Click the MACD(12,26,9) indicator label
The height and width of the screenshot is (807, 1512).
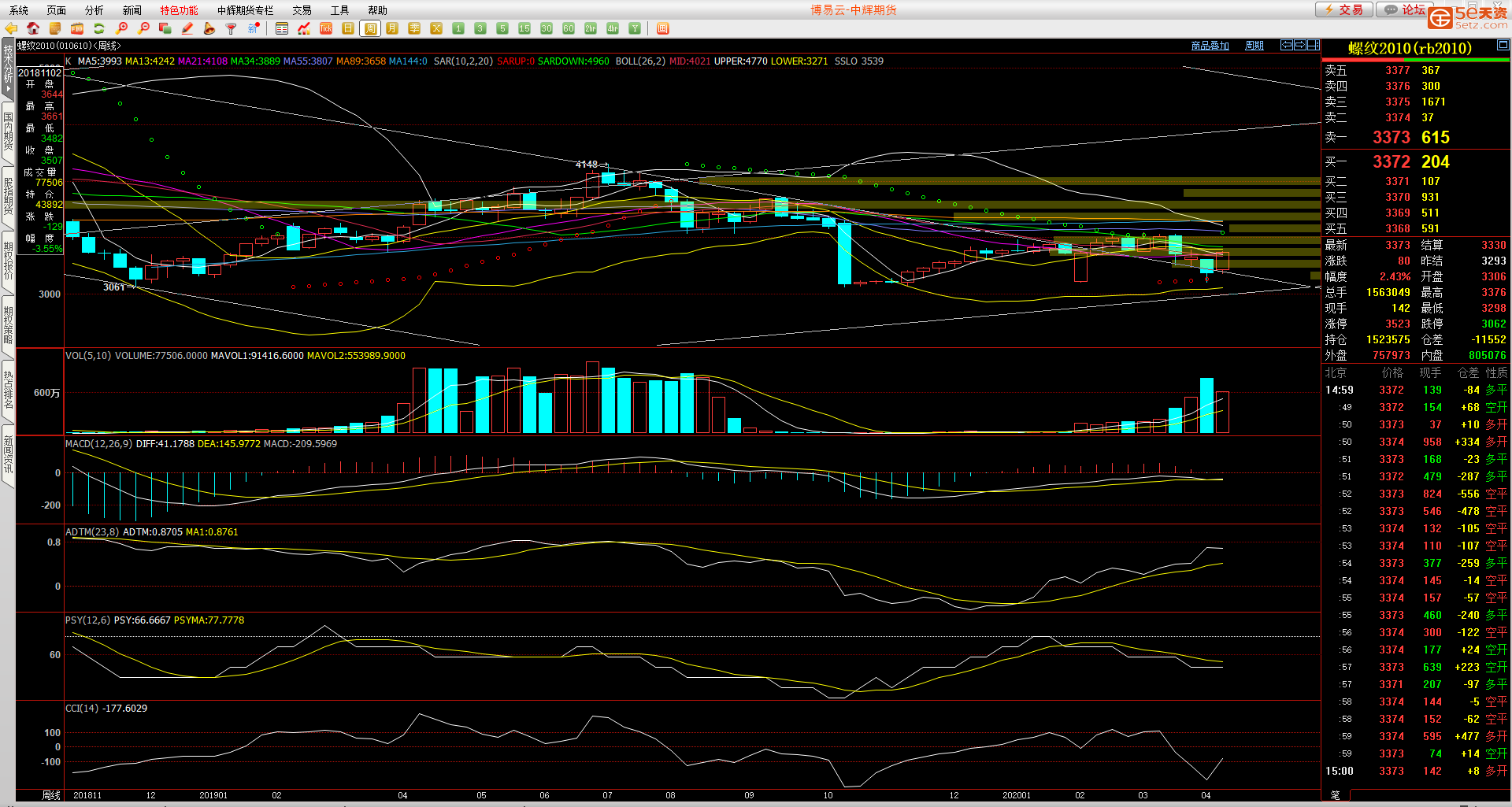click(x=99, y=444)
